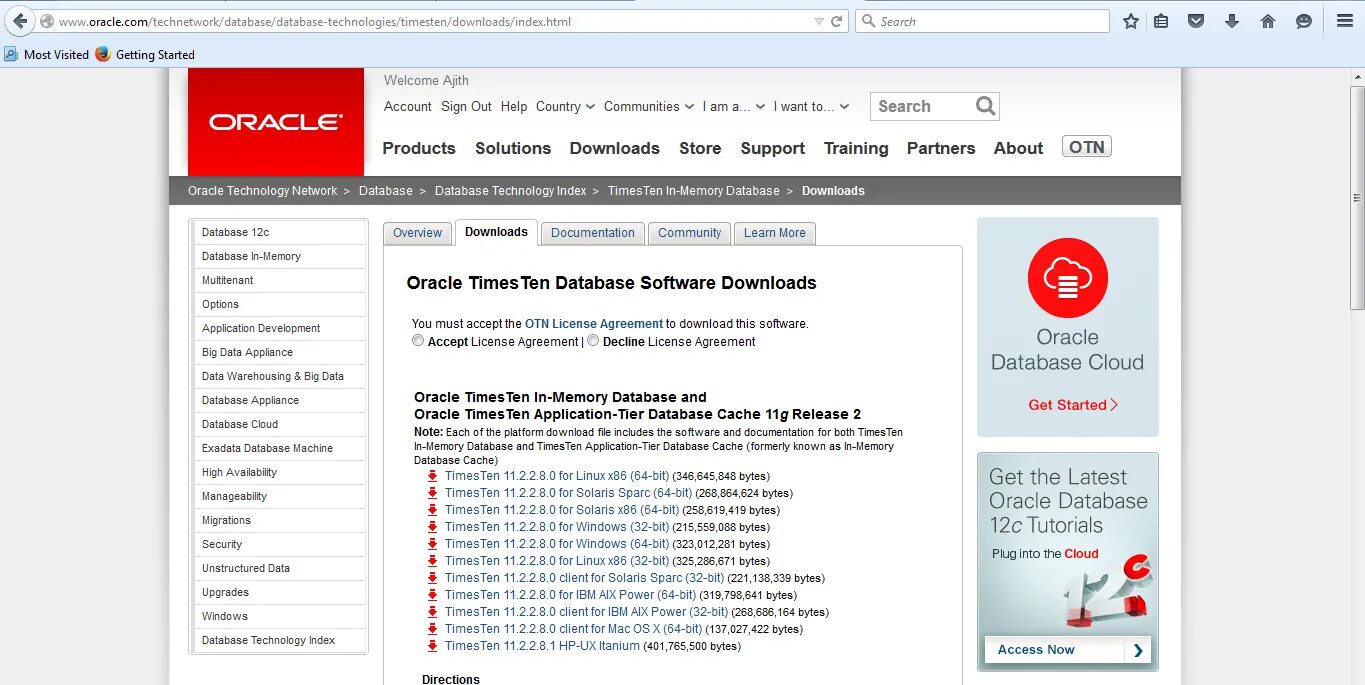Click Access Now button on tutorials ad
Screen dimensions: 1365x685
(x=1066, y=650)
